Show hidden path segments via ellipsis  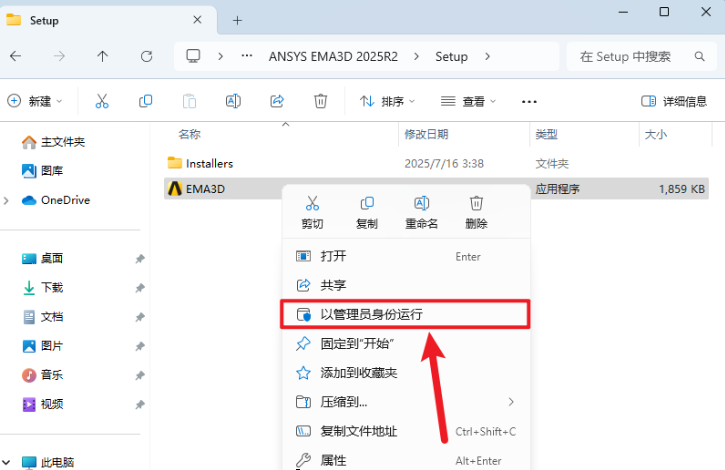pos(247,56)
